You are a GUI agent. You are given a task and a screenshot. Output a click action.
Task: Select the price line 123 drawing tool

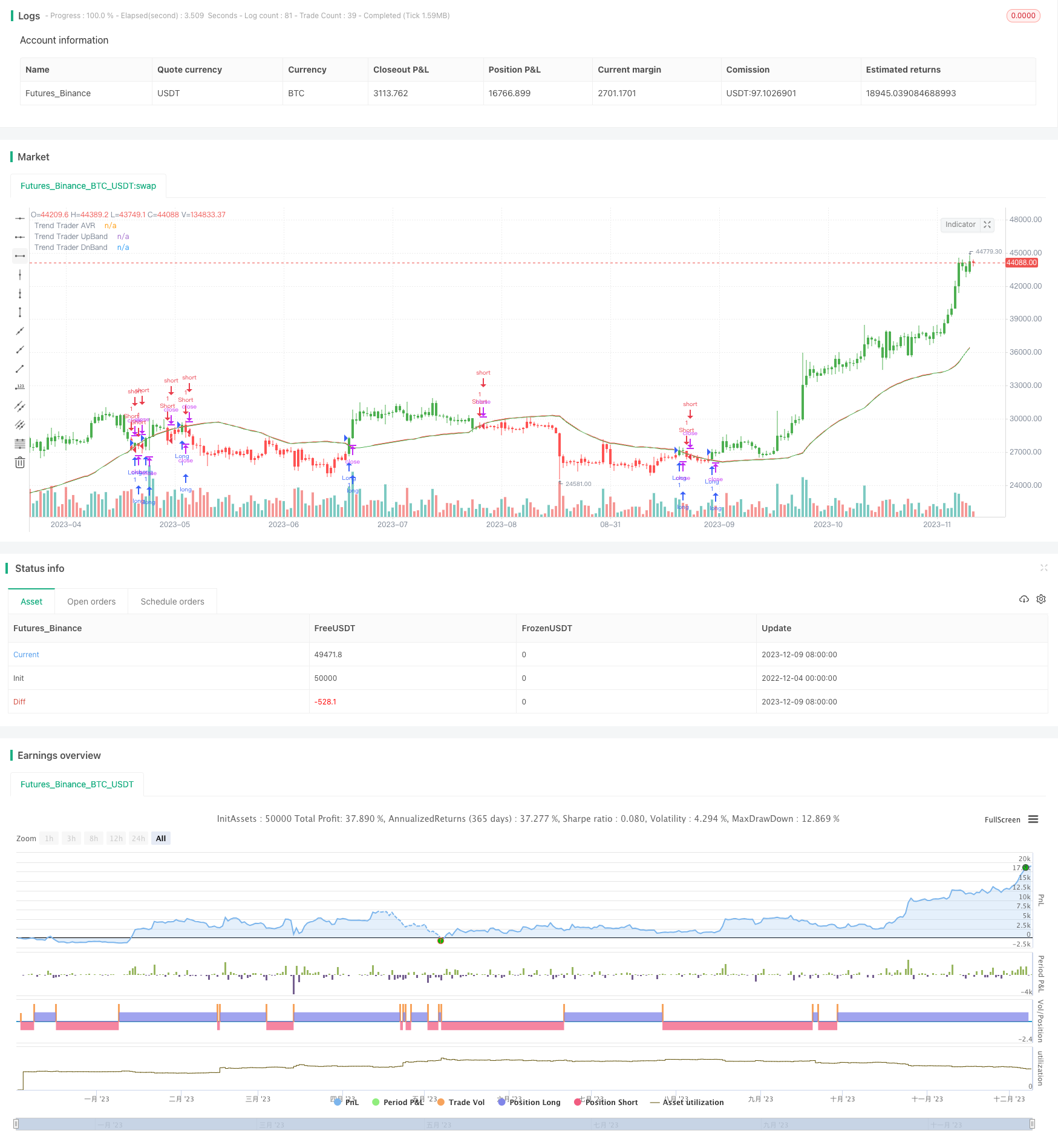coord(20,387)
